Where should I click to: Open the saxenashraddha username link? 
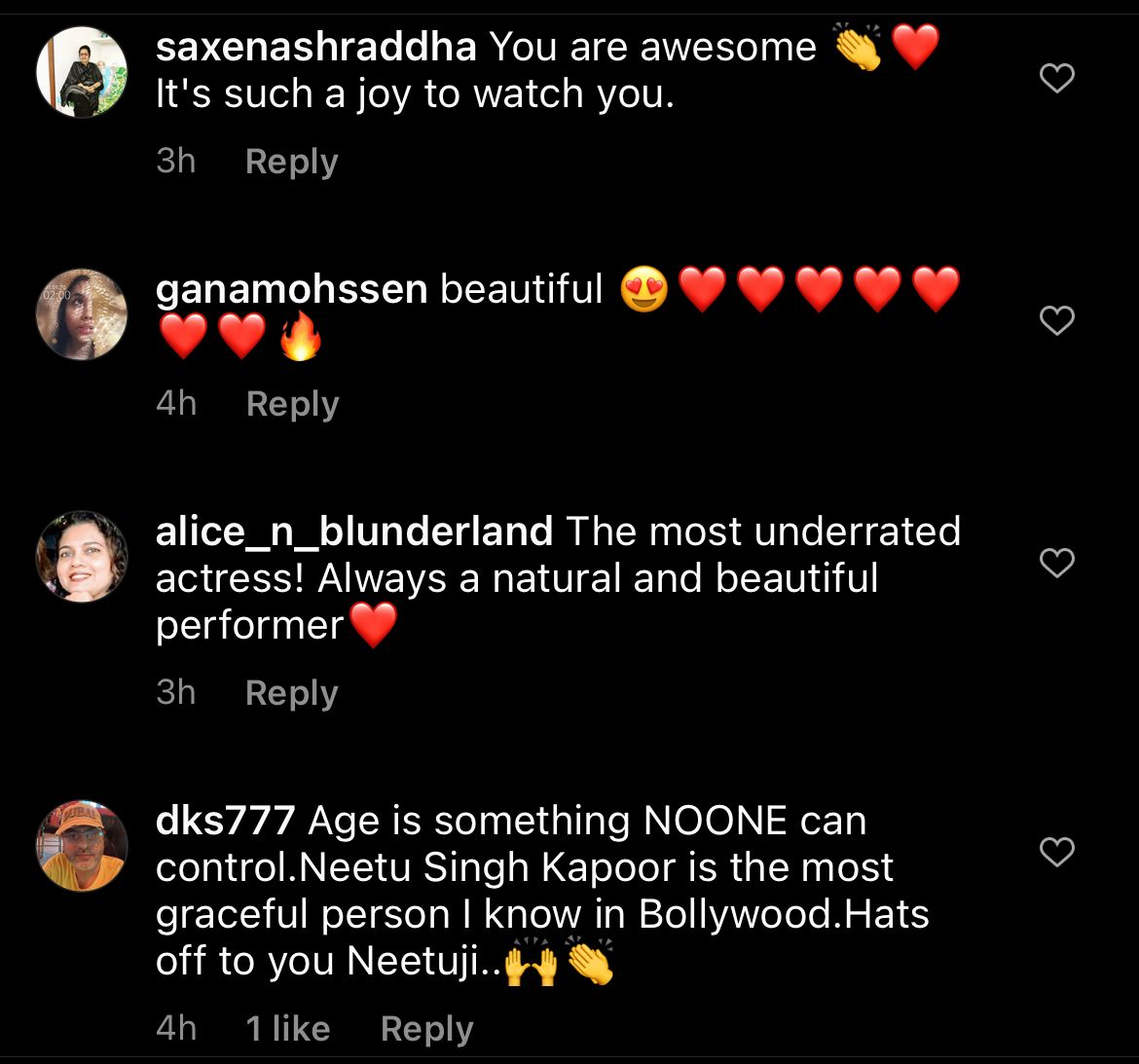tap(315, 47)
